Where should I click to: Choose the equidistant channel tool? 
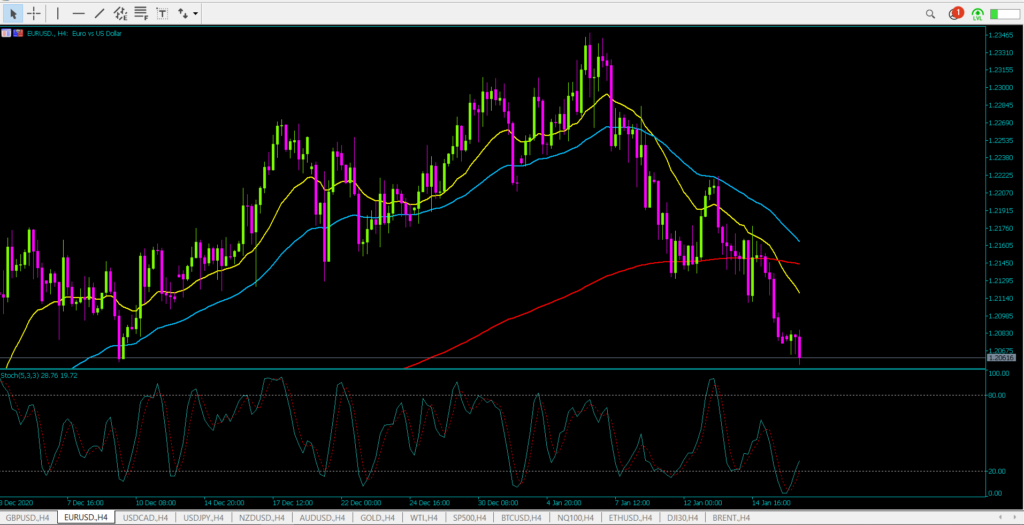tap(121, 13)
